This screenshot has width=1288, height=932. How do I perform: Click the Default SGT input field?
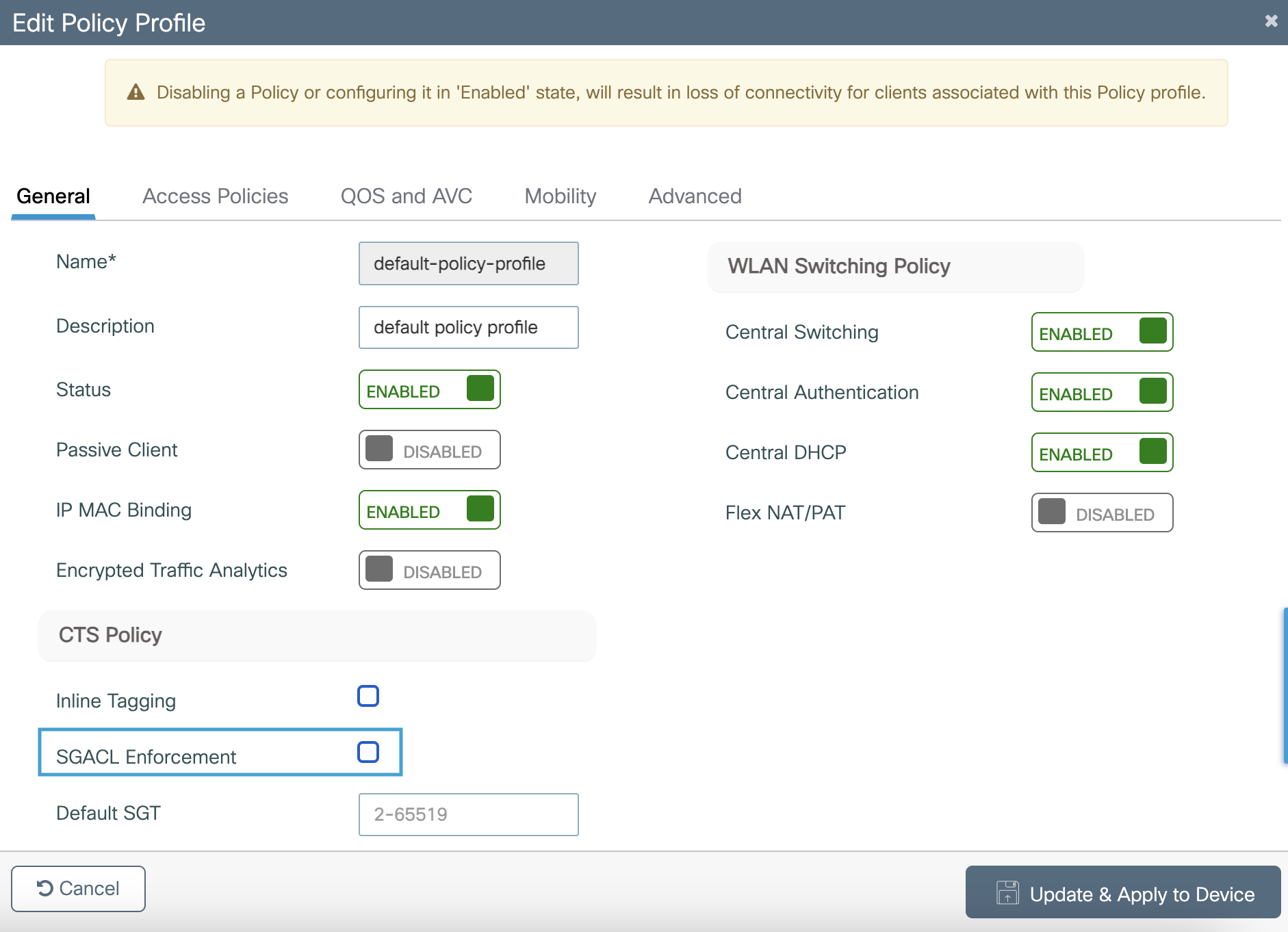[x=468, y=814]
